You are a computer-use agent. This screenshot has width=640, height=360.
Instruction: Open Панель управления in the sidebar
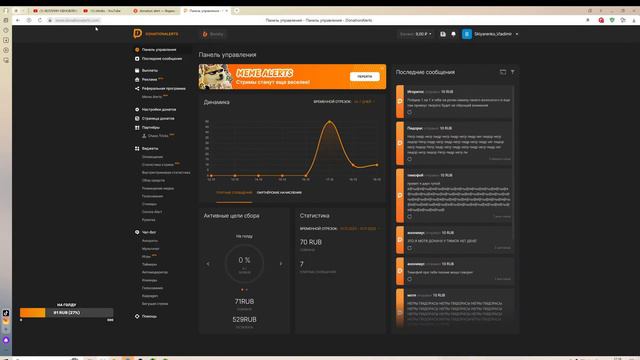[x=159, y=50]
